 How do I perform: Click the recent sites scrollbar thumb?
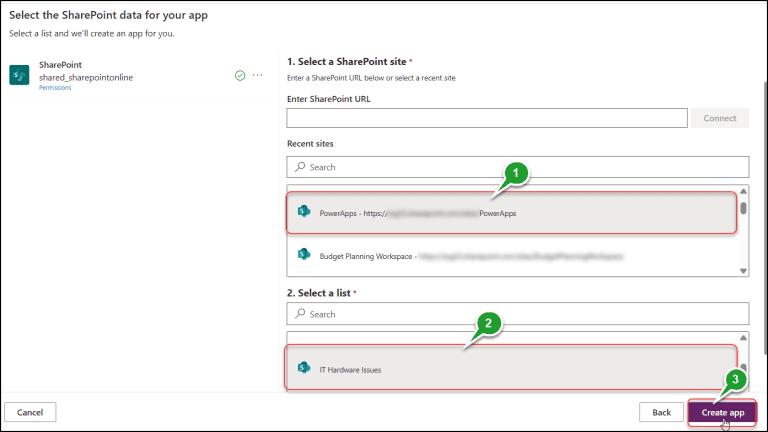coord(744,208)
